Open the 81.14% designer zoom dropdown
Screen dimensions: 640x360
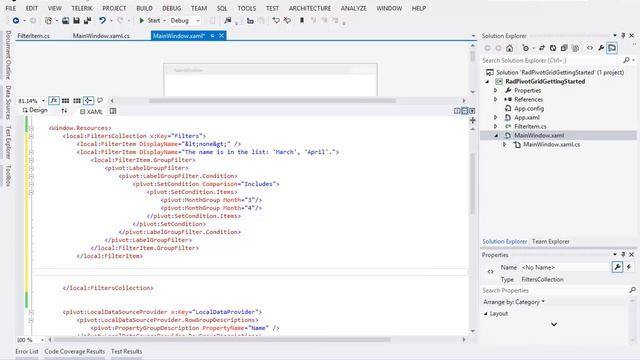[43, 101]
